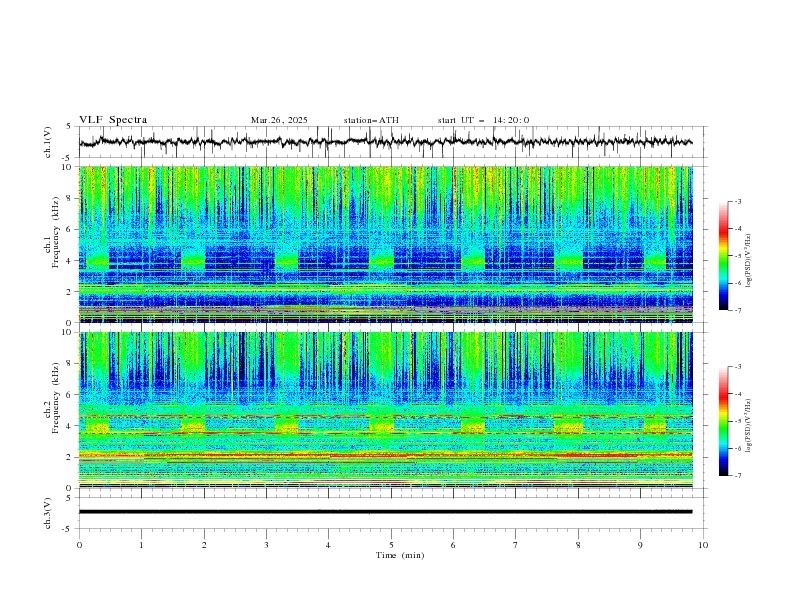Click the ch.1 spectrogram panel
792x612 pixels.
(x=386, y=244)
